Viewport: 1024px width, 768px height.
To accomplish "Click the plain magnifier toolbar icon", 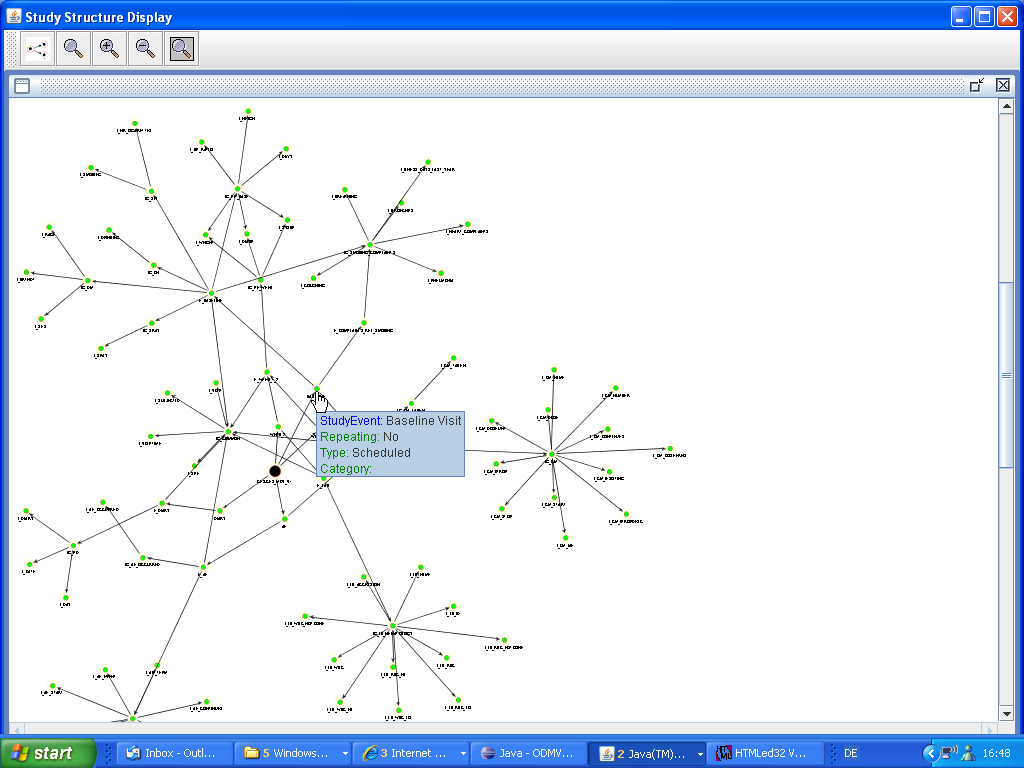I will click(x=74, y=48).
